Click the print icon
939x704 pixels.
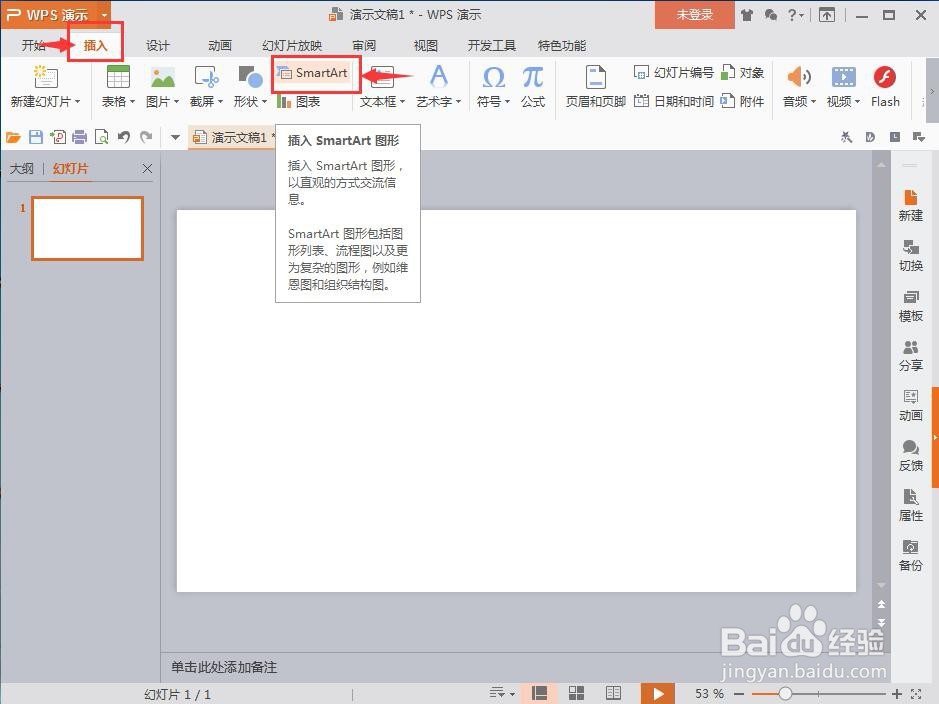80,138
